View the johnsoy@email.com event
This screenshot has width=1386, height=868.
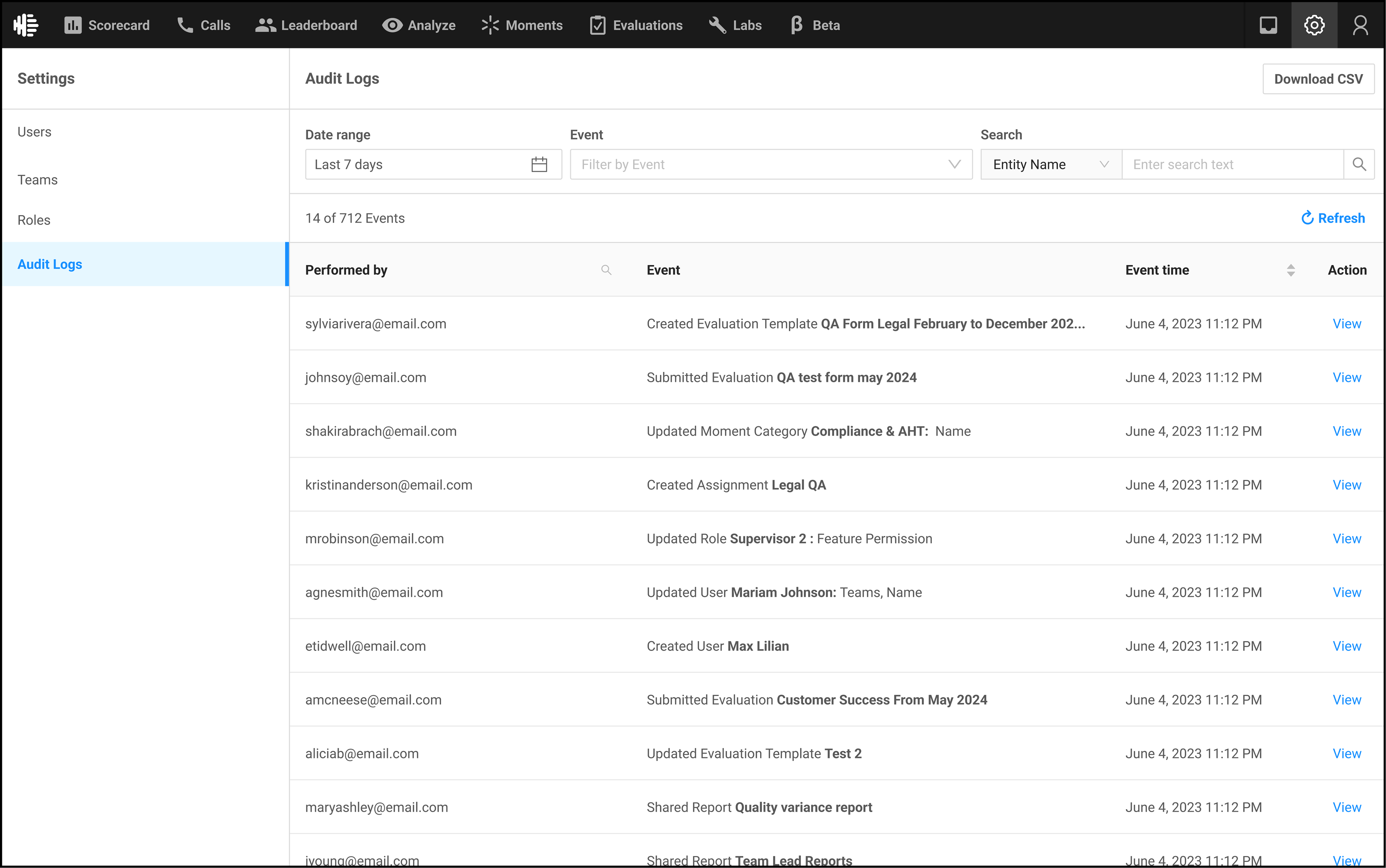pos(1346,378)
